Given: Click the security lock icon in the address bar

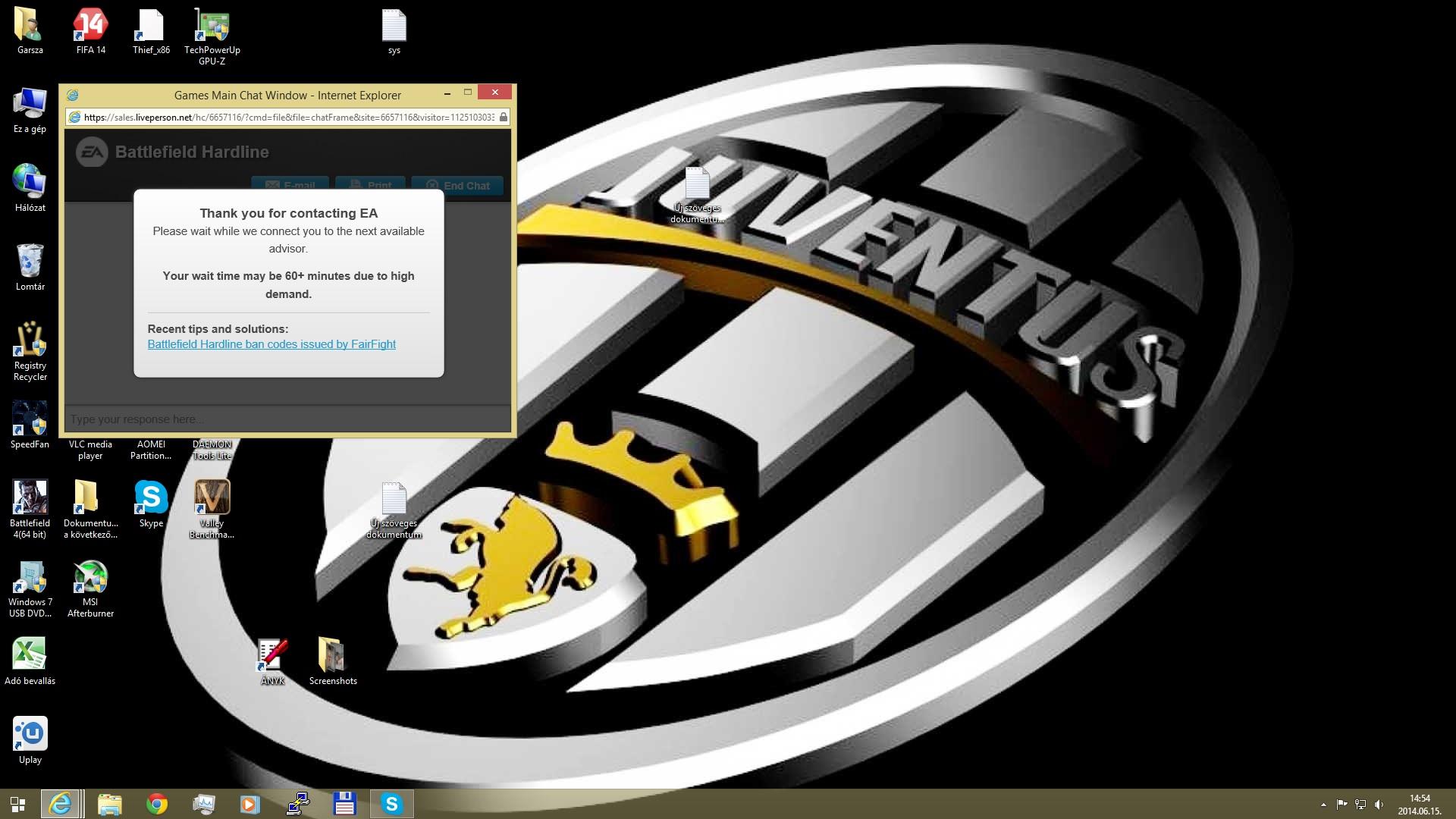Looking at the screenshot, I should [x=503, y=118].
